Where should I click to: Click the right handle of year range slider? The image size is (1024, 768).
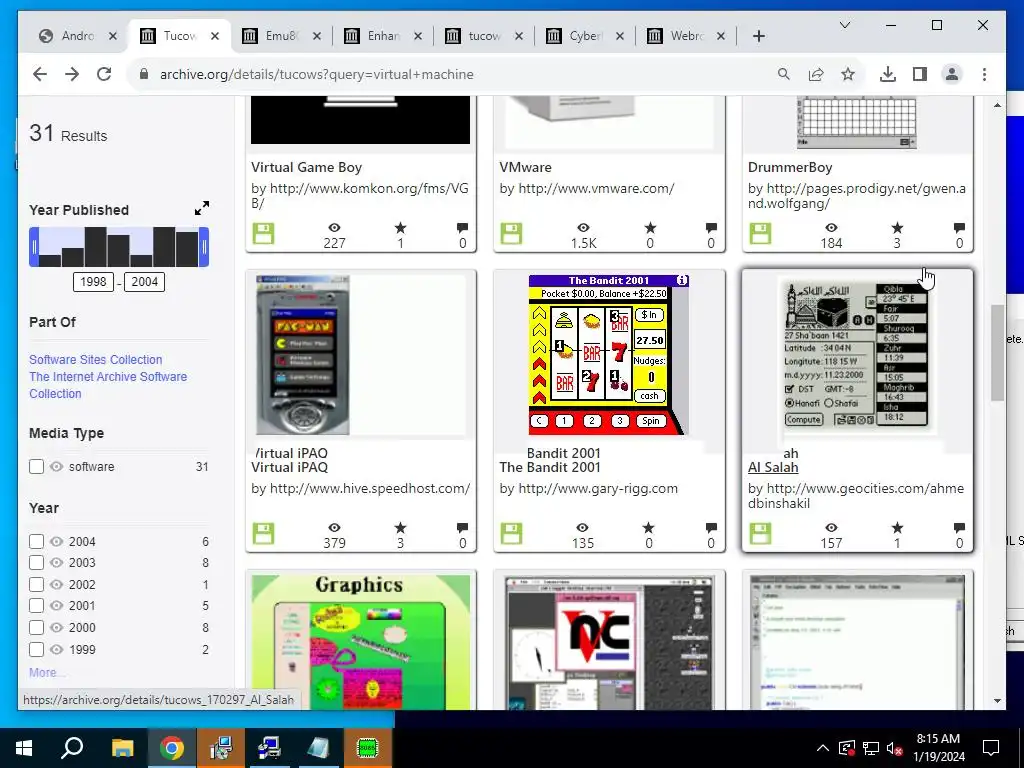point(204,247)
